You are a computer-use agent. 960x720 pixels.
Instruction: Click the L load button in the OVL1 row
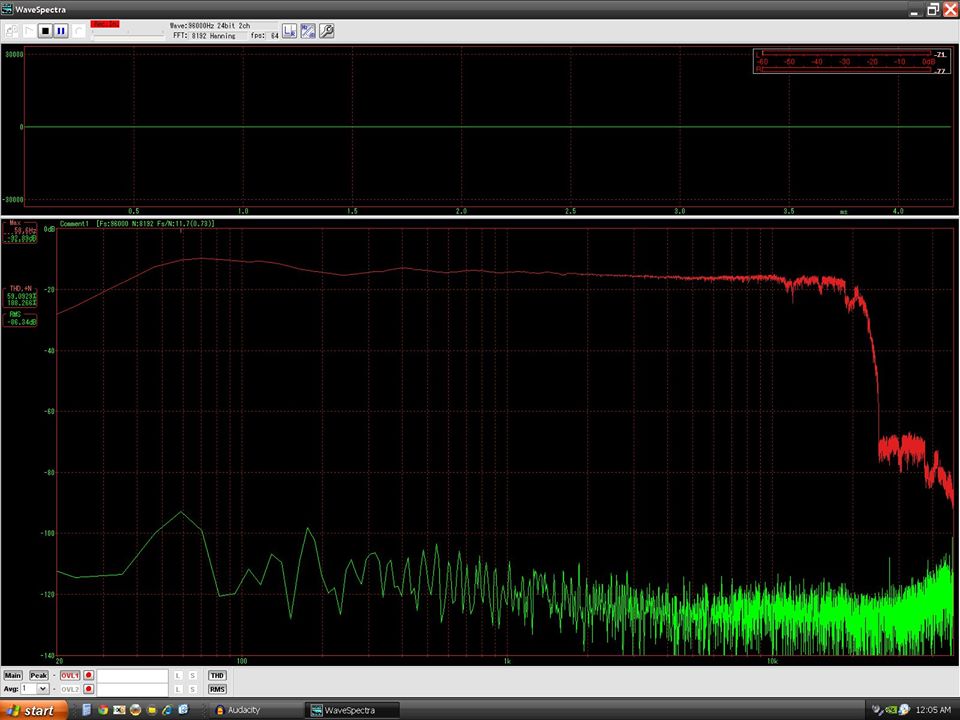pyautogui.click(x=178, y=675)
